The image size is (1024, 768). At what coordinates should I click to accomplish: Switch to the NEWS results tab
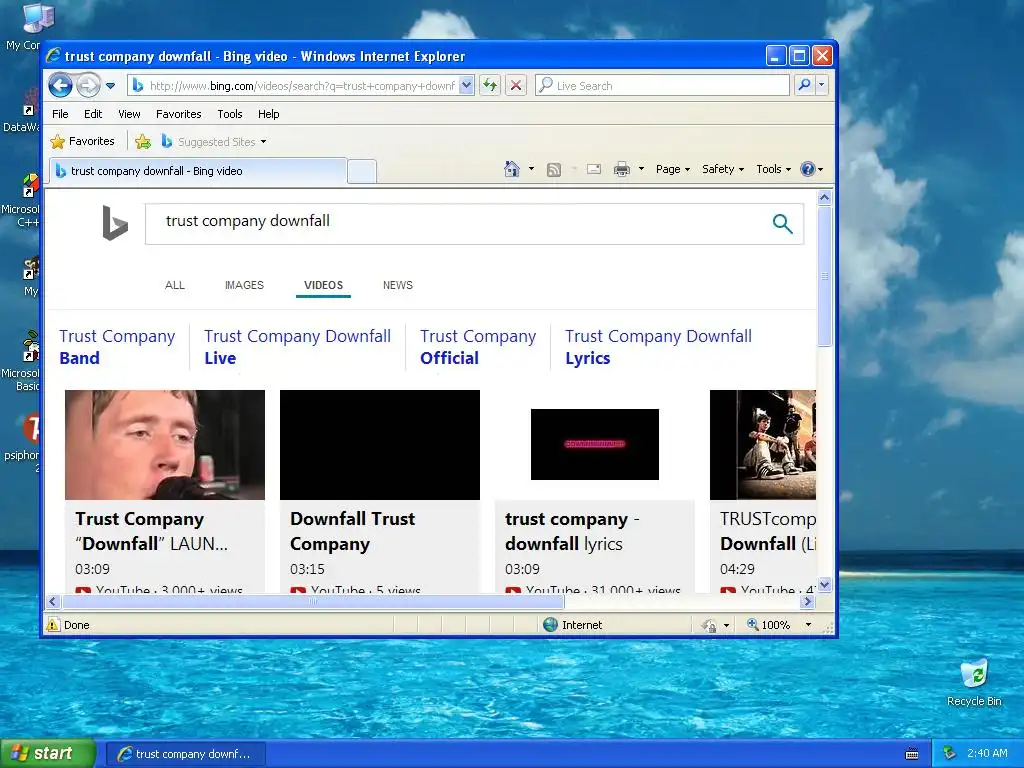pyautogui.click(x=398, y=285)
